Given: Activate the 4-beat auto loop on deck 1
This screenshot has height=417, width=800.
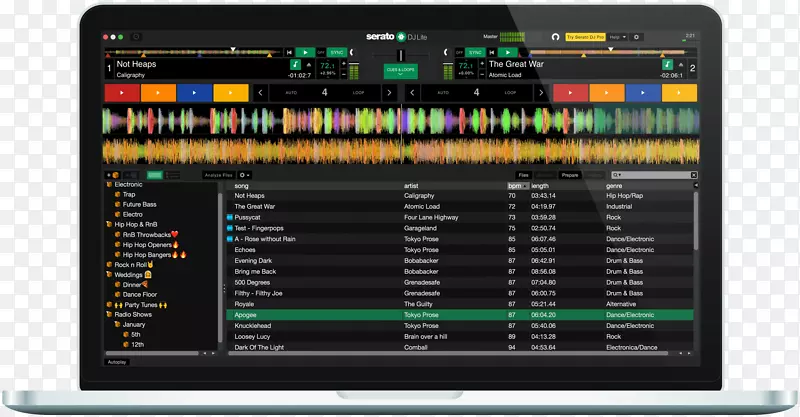Looking at the screenshot, I should (324, 93).
